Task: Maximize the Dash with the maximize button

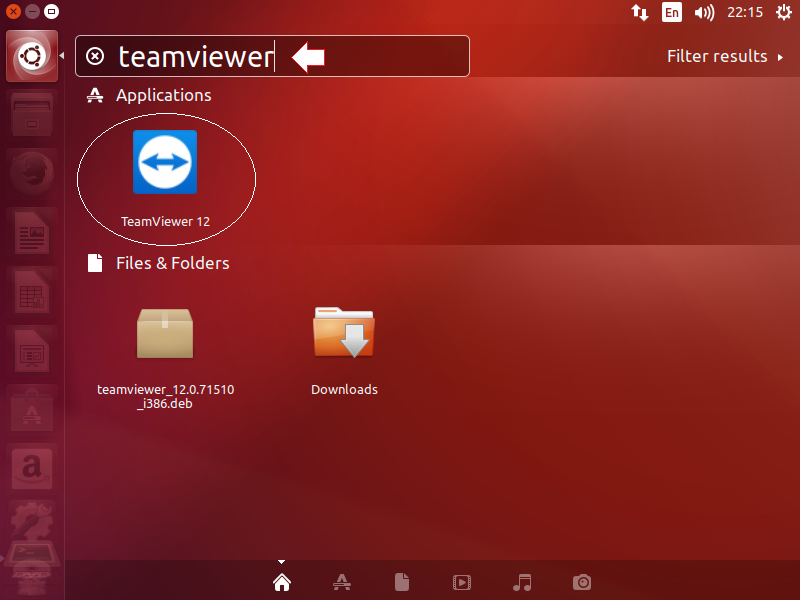Action: tap(52, 11)
